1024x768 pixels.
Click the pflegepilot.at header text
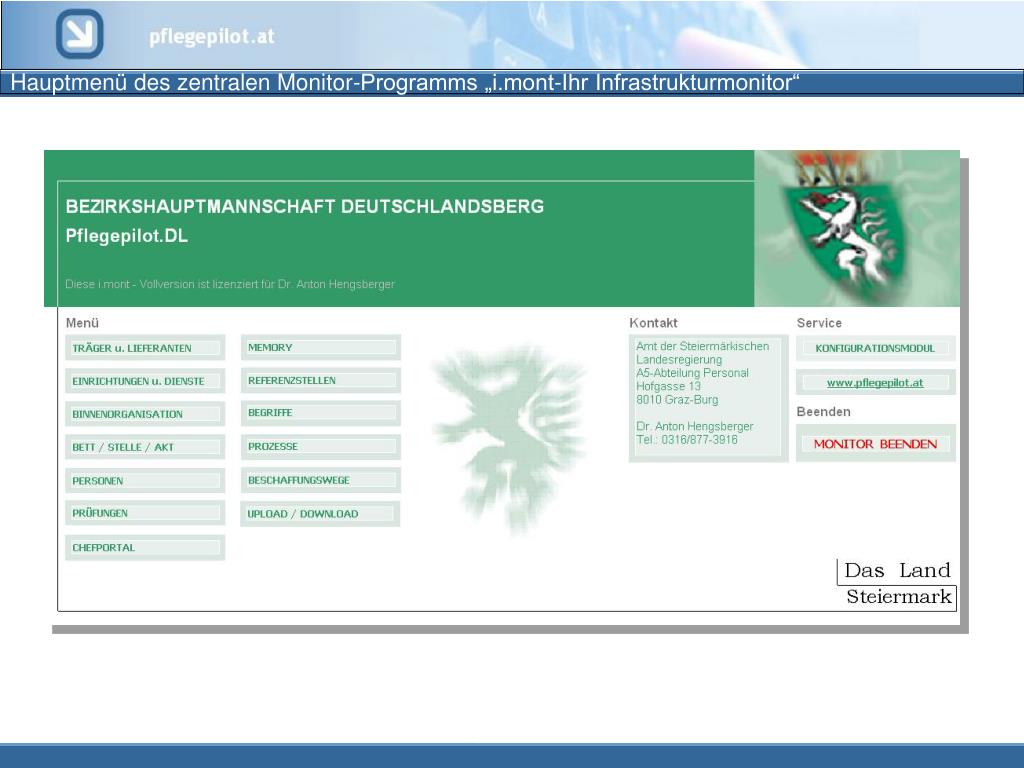212,37
